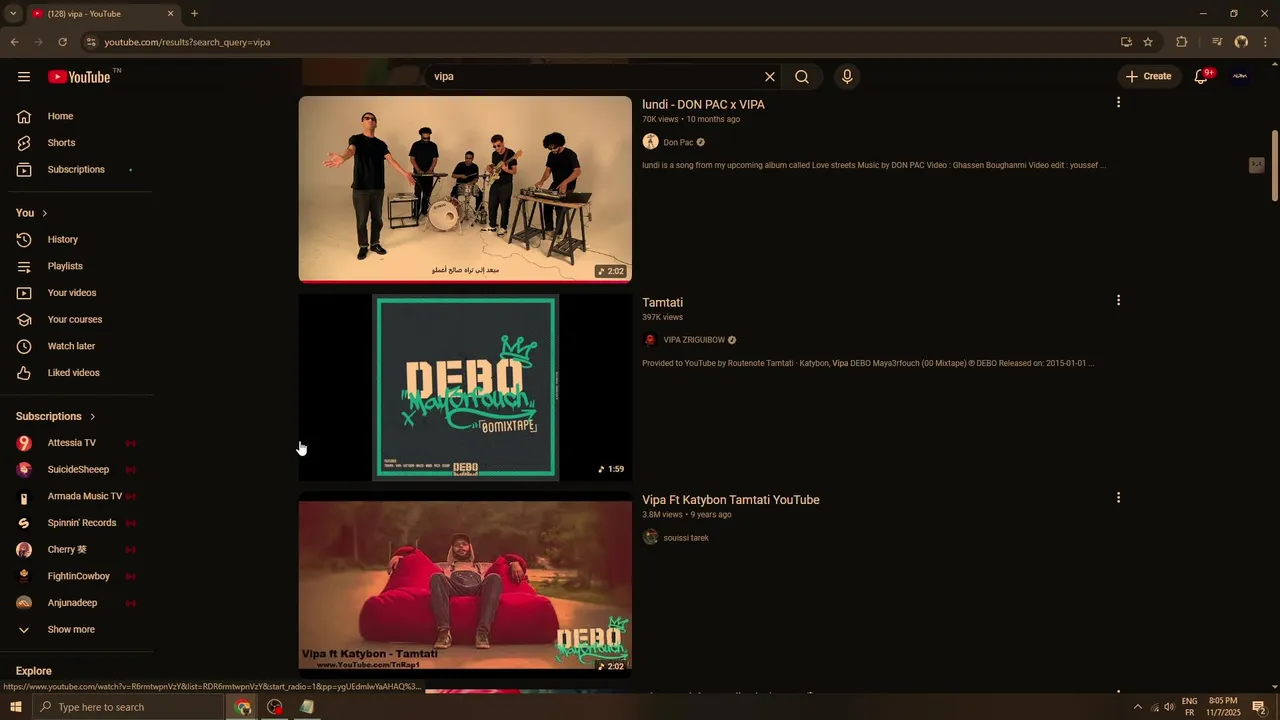Open the Windows Start menu

(15, 707)
